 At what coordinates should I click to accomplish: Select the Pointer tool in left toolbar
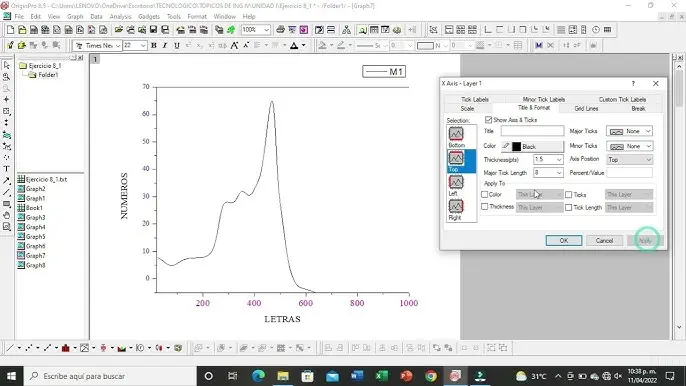pyautogui.click(x=7, y=65)
